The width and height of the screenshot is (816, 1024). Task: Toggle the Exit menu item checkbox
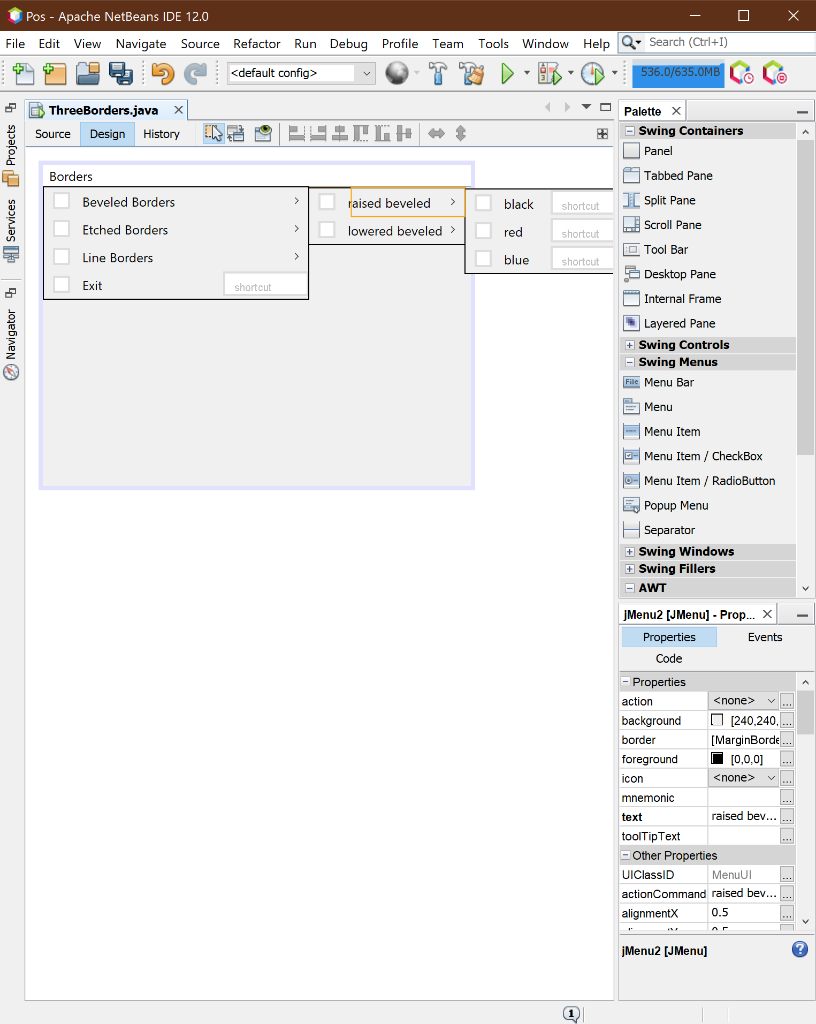point(61,284)
